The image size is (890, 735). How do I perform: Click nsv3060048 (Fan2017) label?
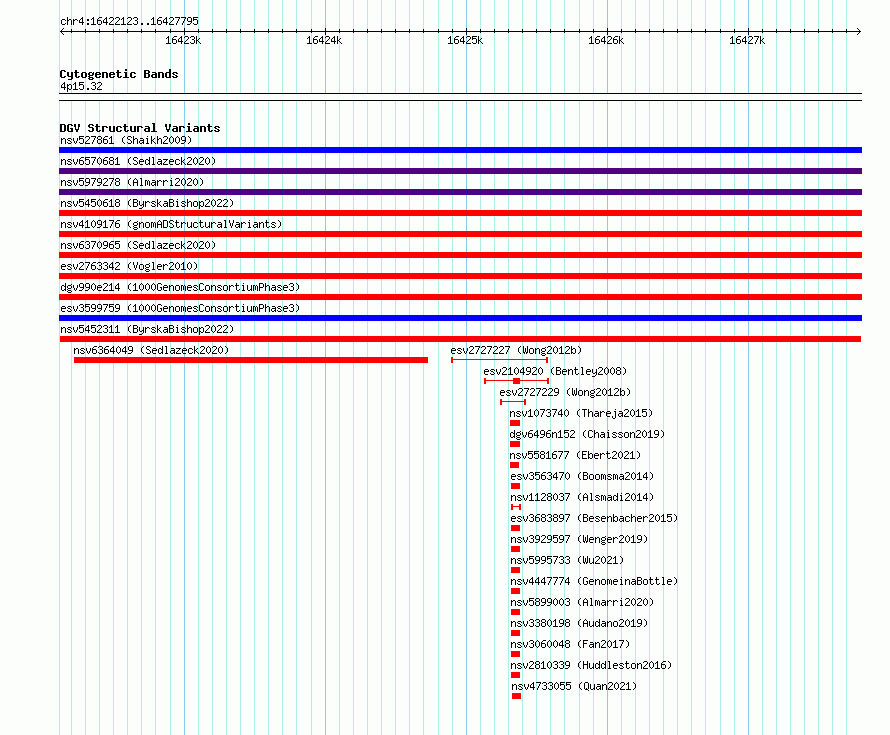[x=570, y=644]
